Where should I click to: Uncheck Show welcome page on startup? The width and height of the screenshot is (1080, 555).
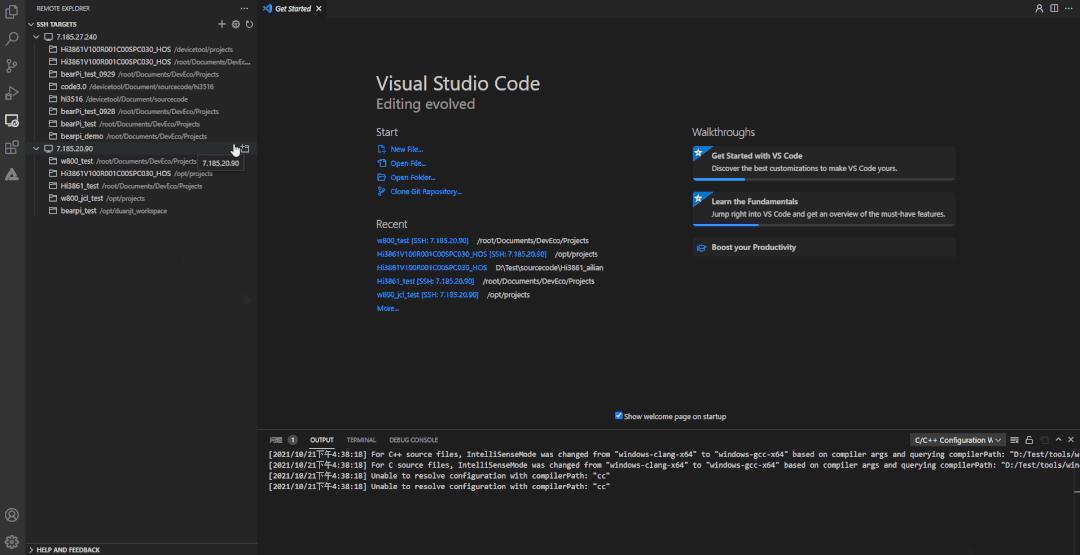618,416
